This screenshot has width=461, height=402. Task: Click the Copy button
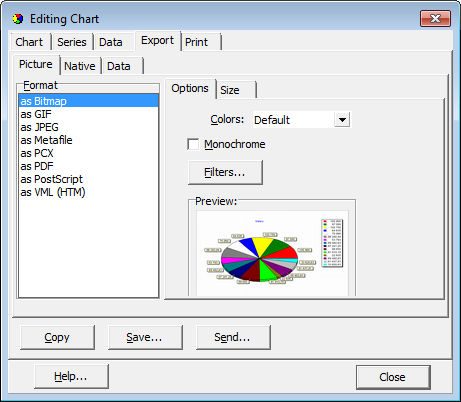pyautogui.click(x=57, y=337)
